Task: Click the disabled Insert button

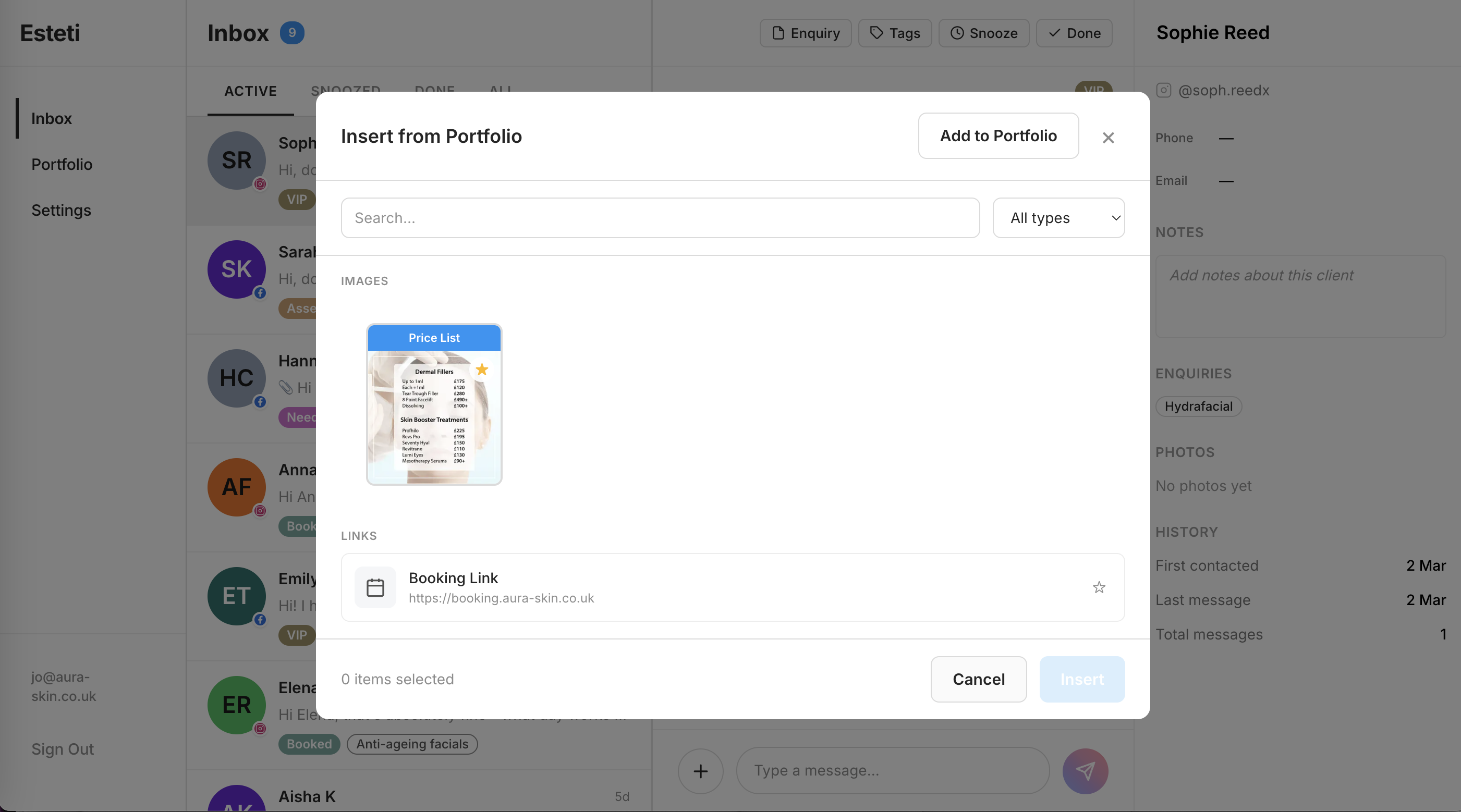Action: pyautogui.click(x=1081, y=679)
